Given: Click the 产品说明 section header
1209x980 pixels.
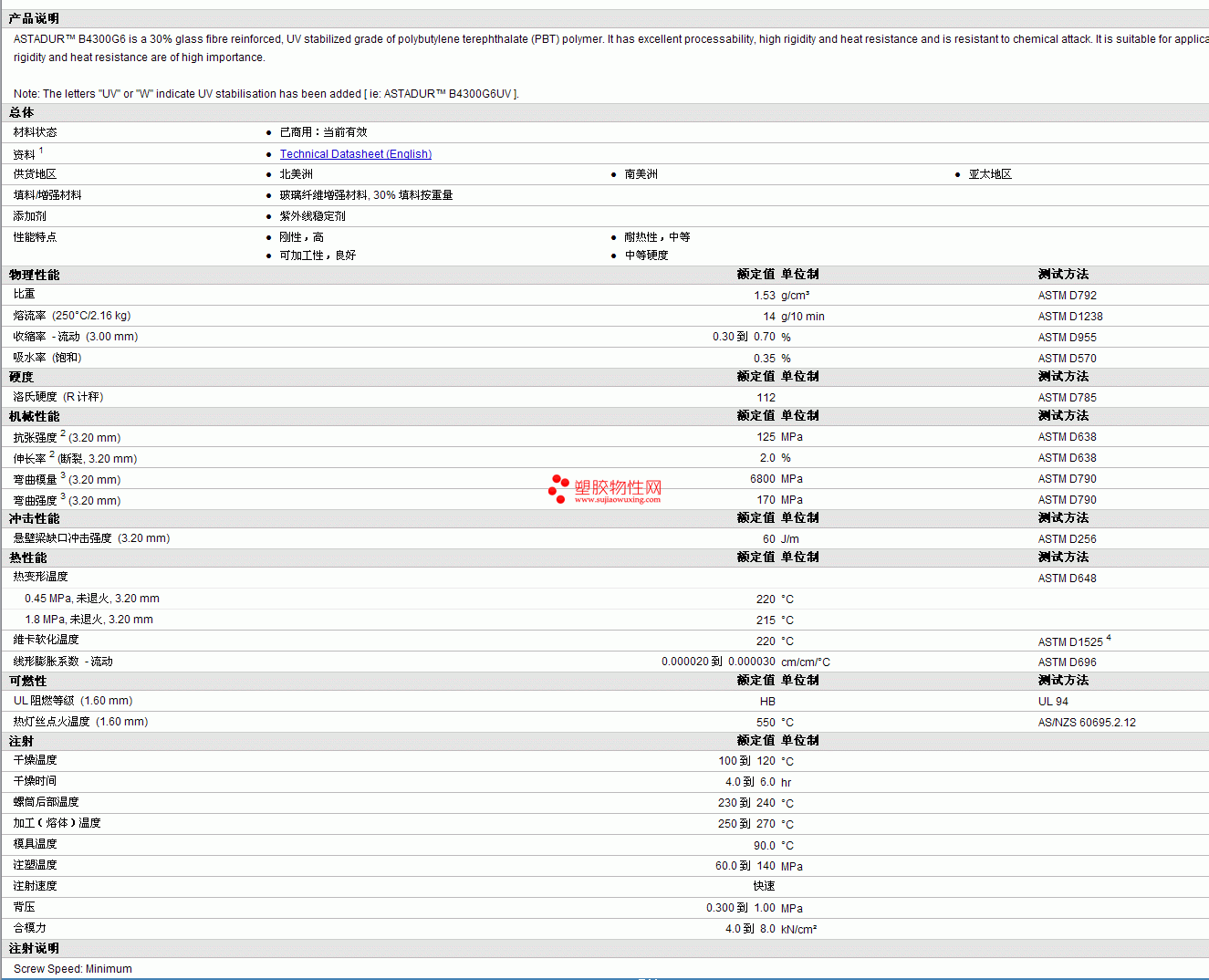Looking at the screenshot, I should (x=35, y=18).
